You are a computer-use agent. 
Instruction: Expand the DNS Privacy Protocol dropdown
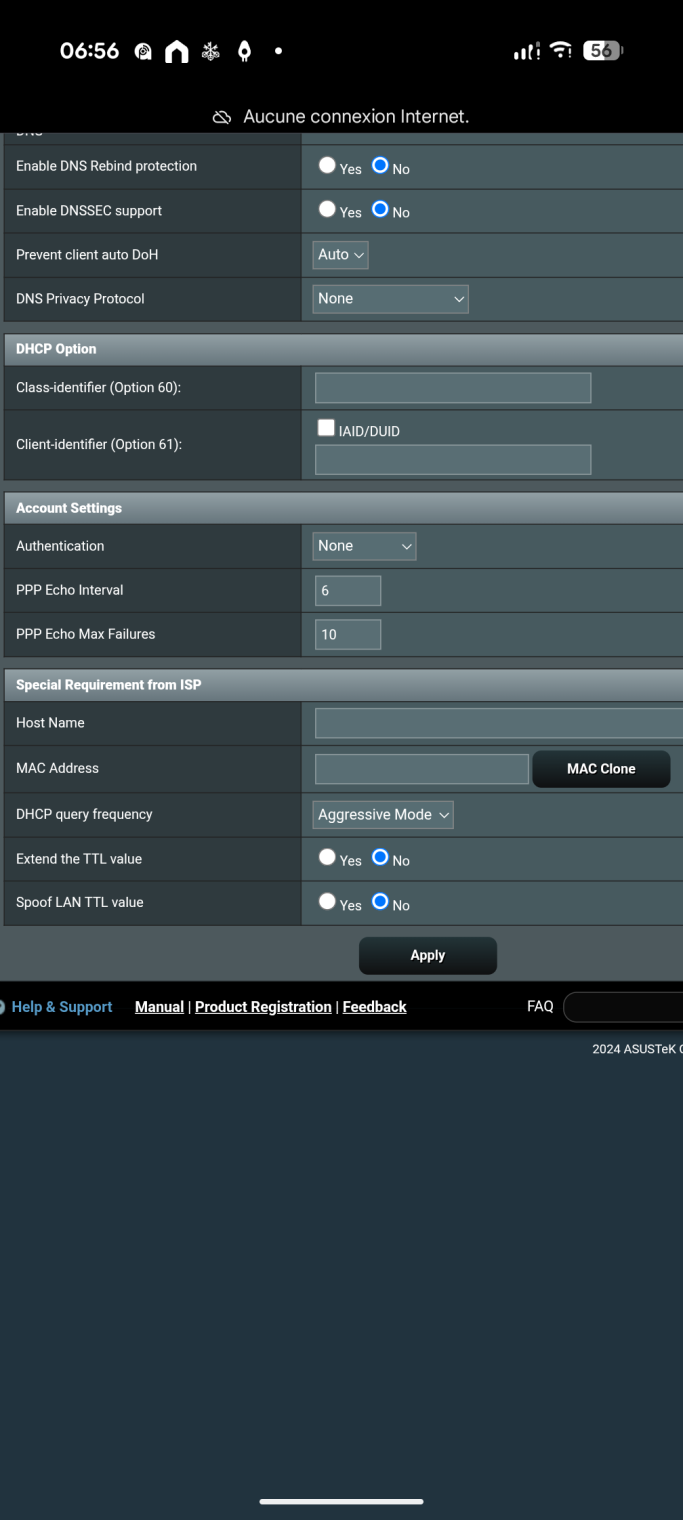pos(390,299)
